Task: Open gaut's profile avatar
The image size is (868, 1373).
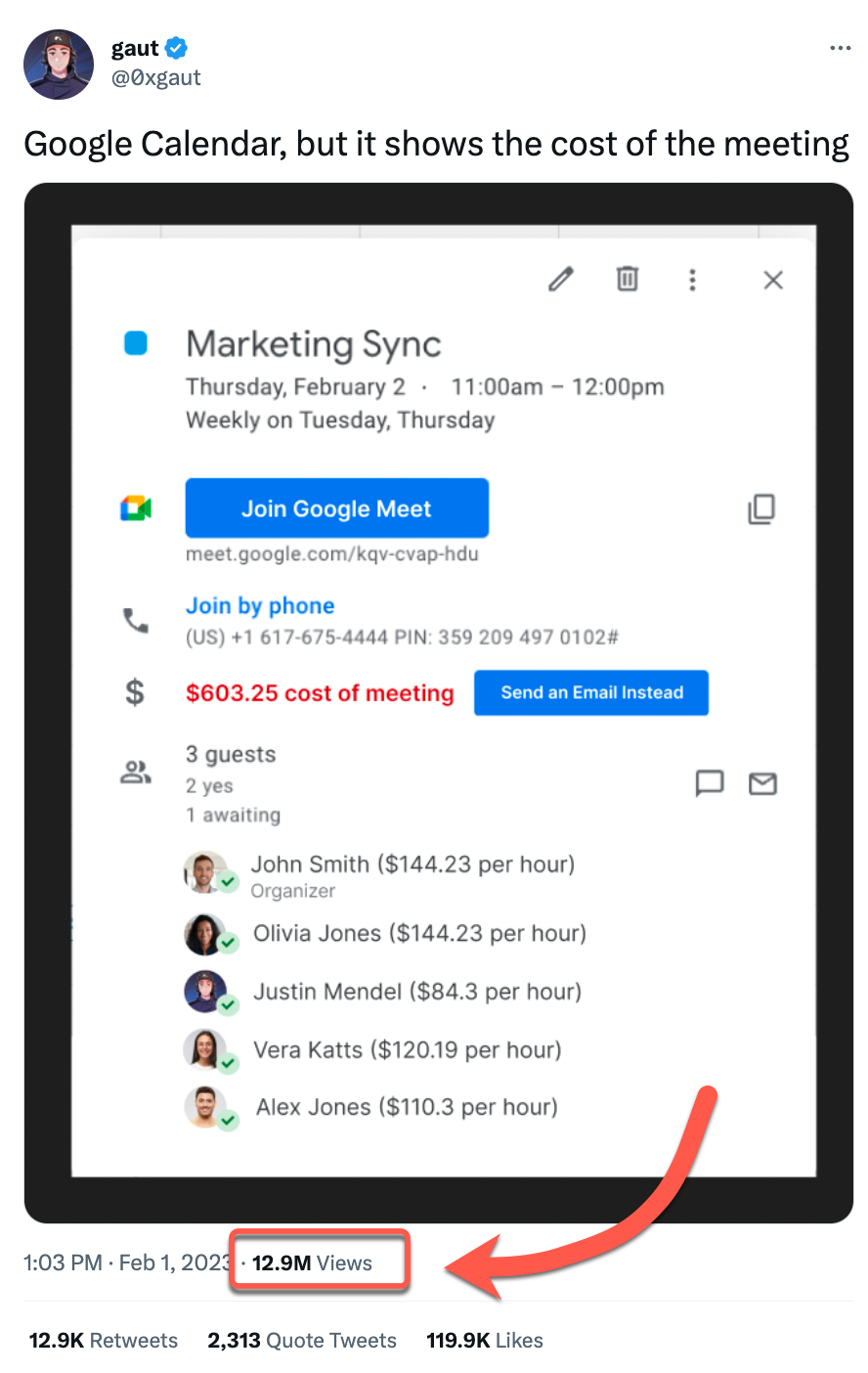Action: (x=59, y=65)
